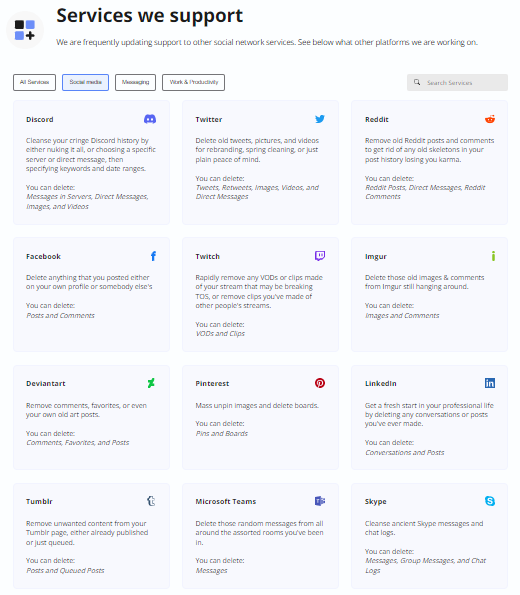Open the Twitter card title
Viewport: 520px width, 595px height.
209,120
